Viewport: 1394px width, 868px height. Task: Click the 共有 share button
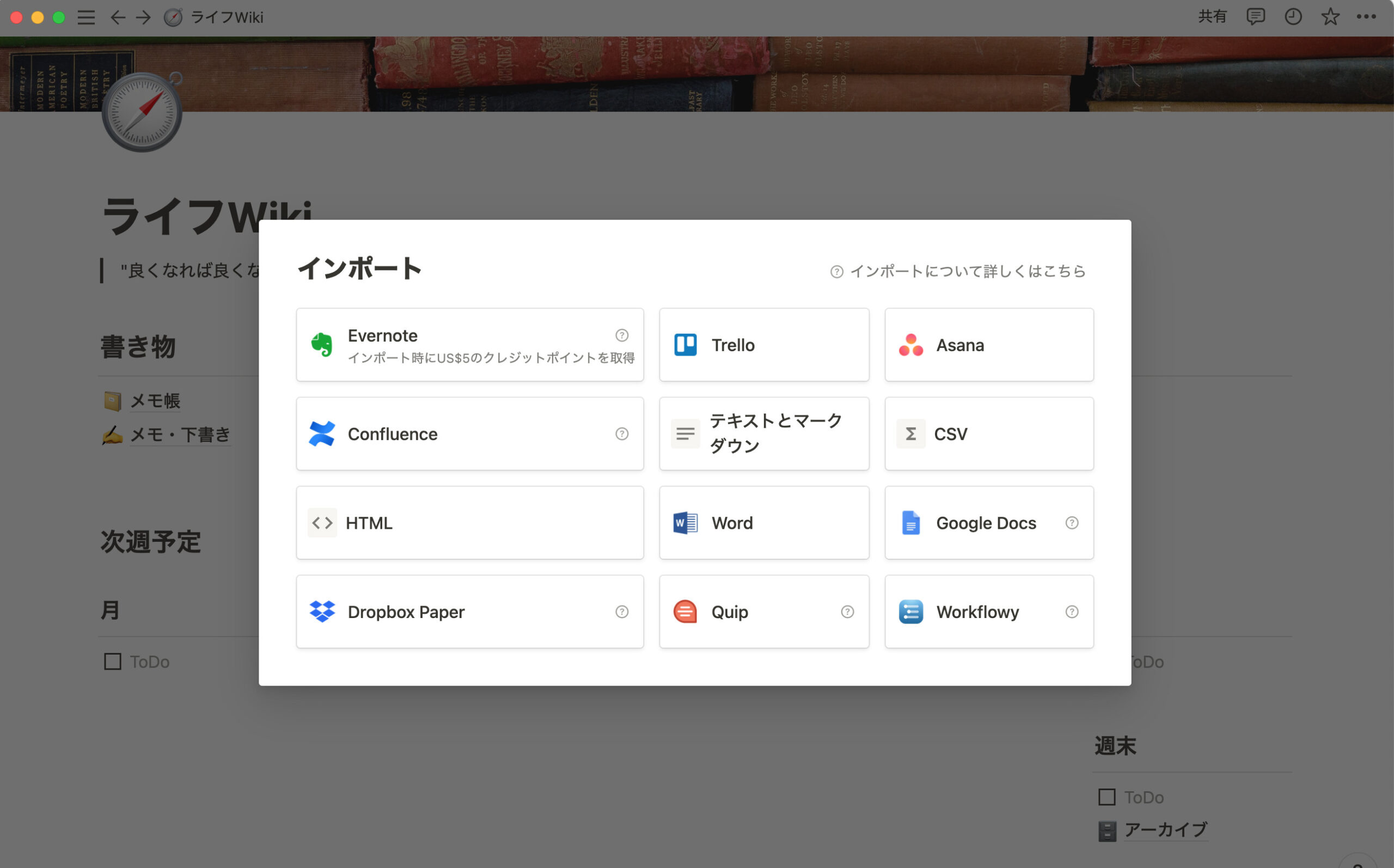click(1212, 17)
